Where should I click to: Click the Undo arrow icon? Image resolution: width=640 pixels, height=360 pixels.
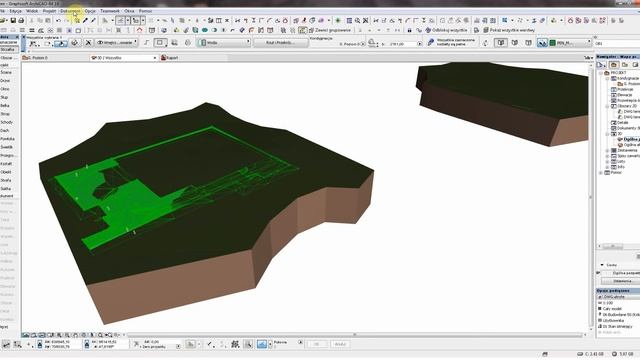58,20
